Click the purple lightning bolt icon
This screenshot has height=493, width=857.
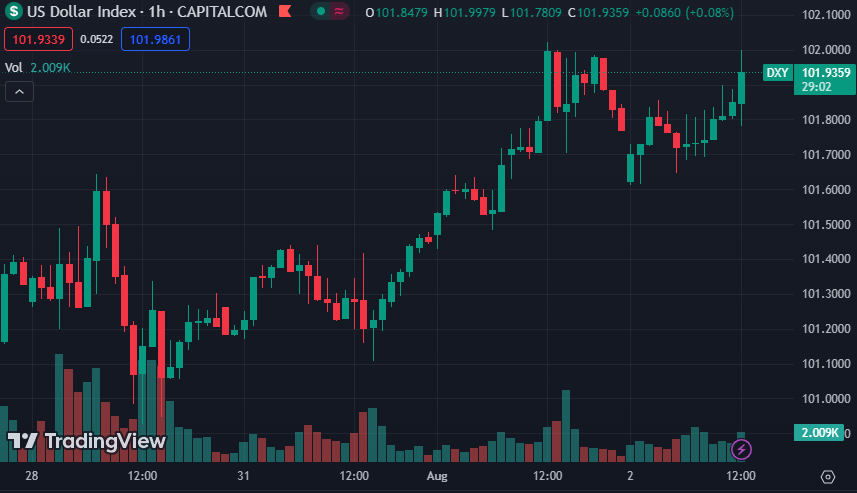tap(742, 450)
